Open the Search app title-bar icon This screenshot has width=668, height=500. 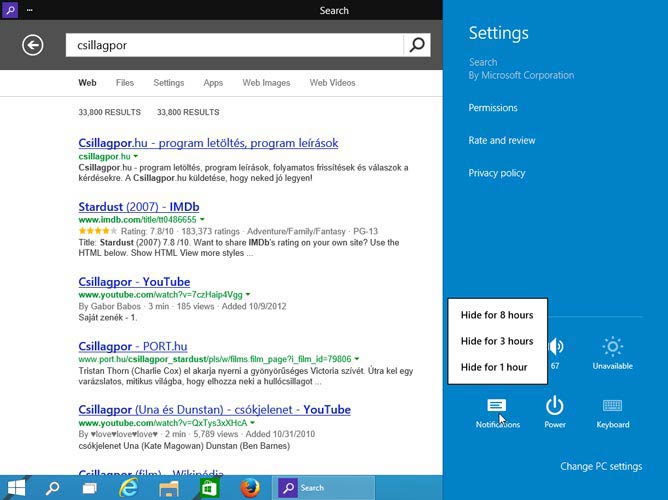click(x=9, y=9)
